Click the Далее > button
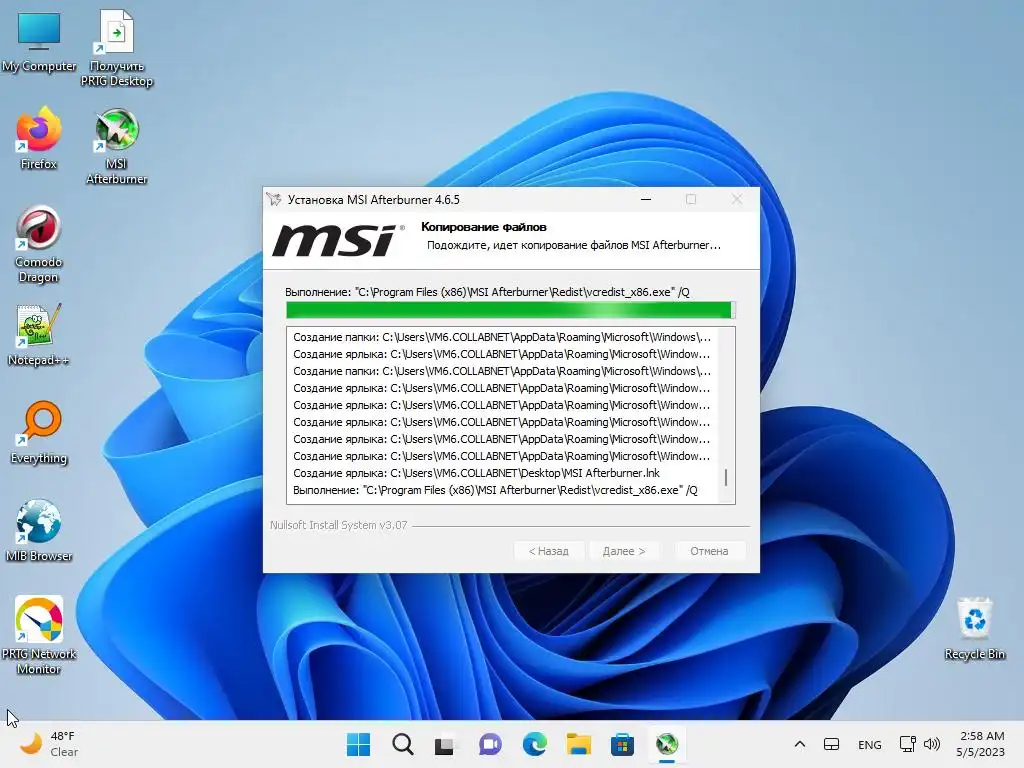The width and height of the screenshot is (1024, 768). (624, 551)
